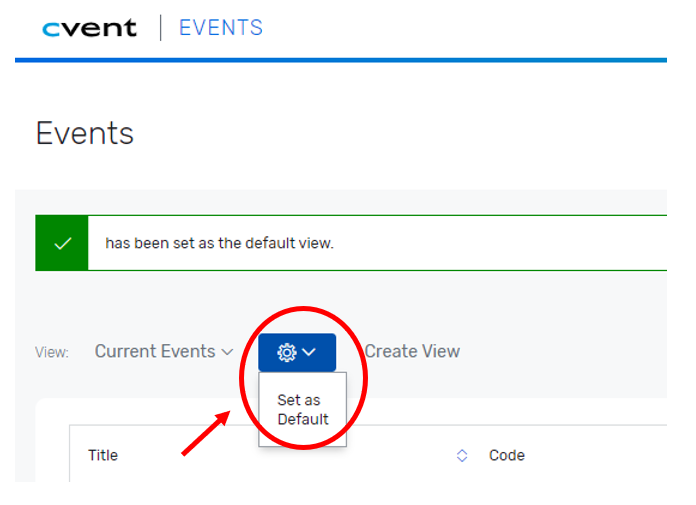The height and width of the screenshot is (505, 696).
Task: Click the Cvent logo
Action: pos(89,28)
